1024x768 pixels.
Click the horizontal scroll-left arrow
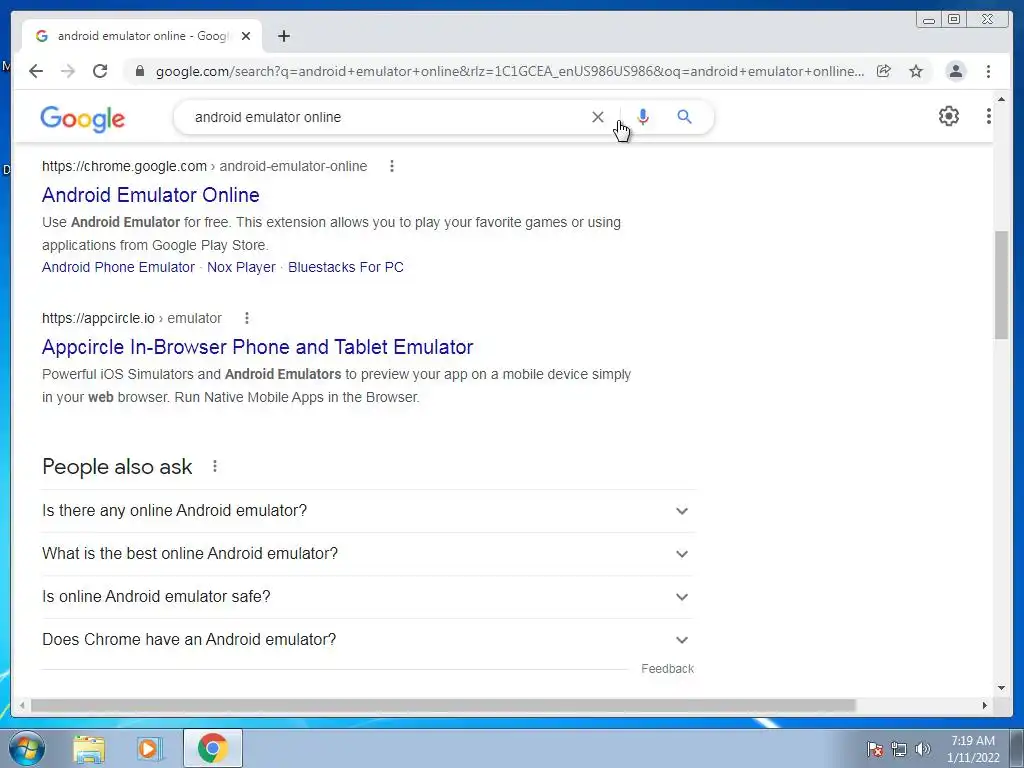point(22,705)
